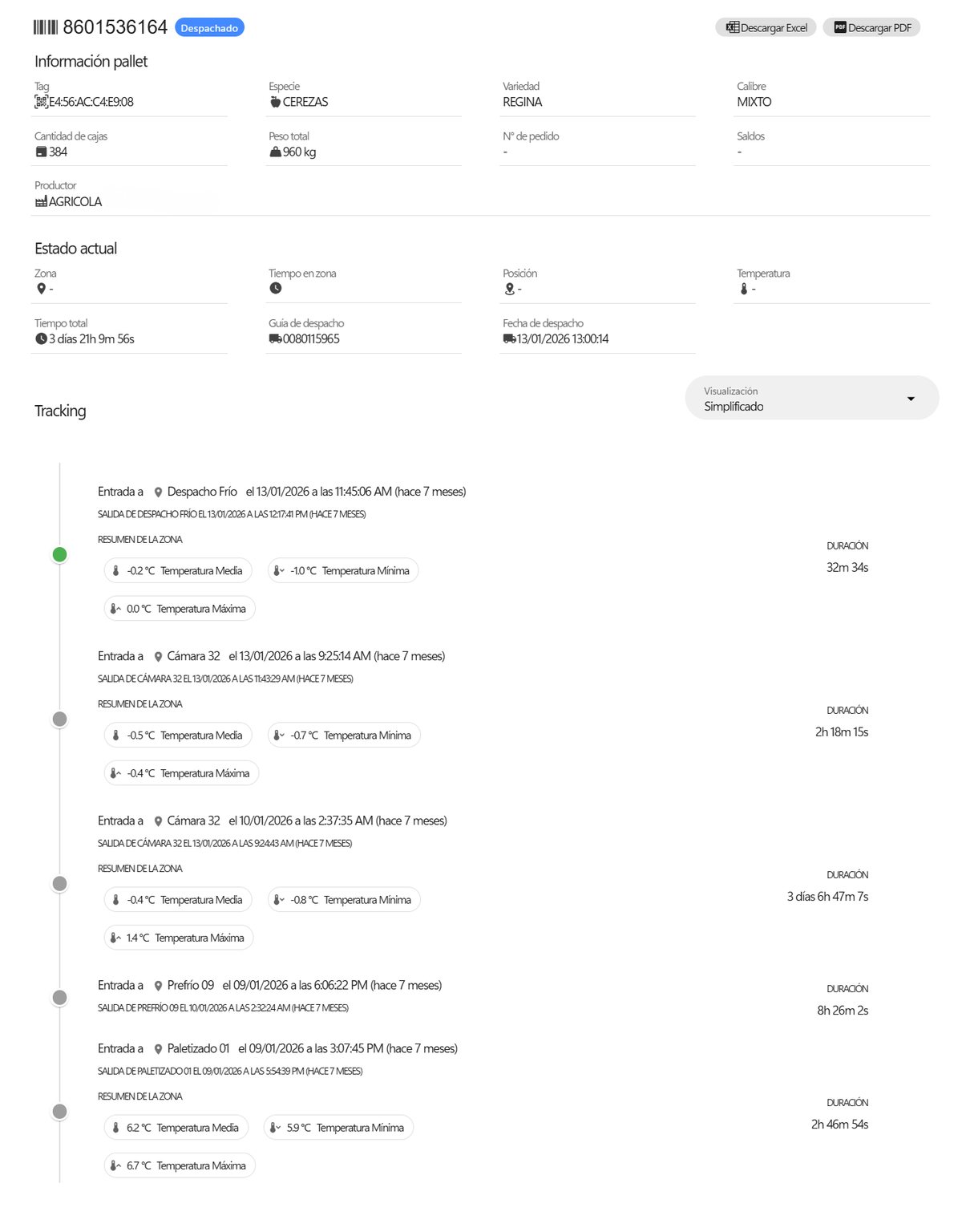This screenshot has height=1232, width=962.
Task: Click the dropdown arrow in the Visualización selector
Action: (911, 399)
